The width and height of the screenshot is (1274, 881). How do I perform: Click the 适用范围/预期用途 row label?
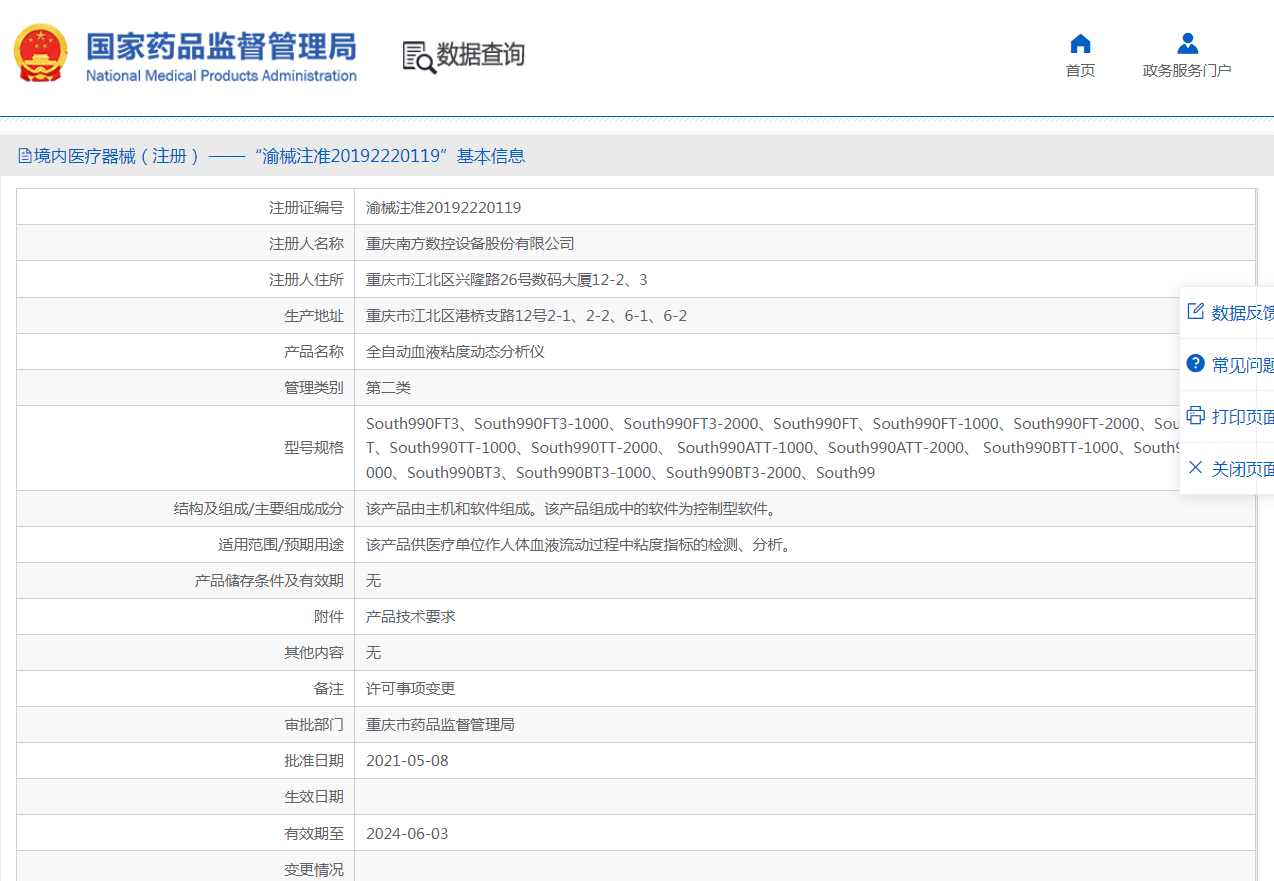281,545
